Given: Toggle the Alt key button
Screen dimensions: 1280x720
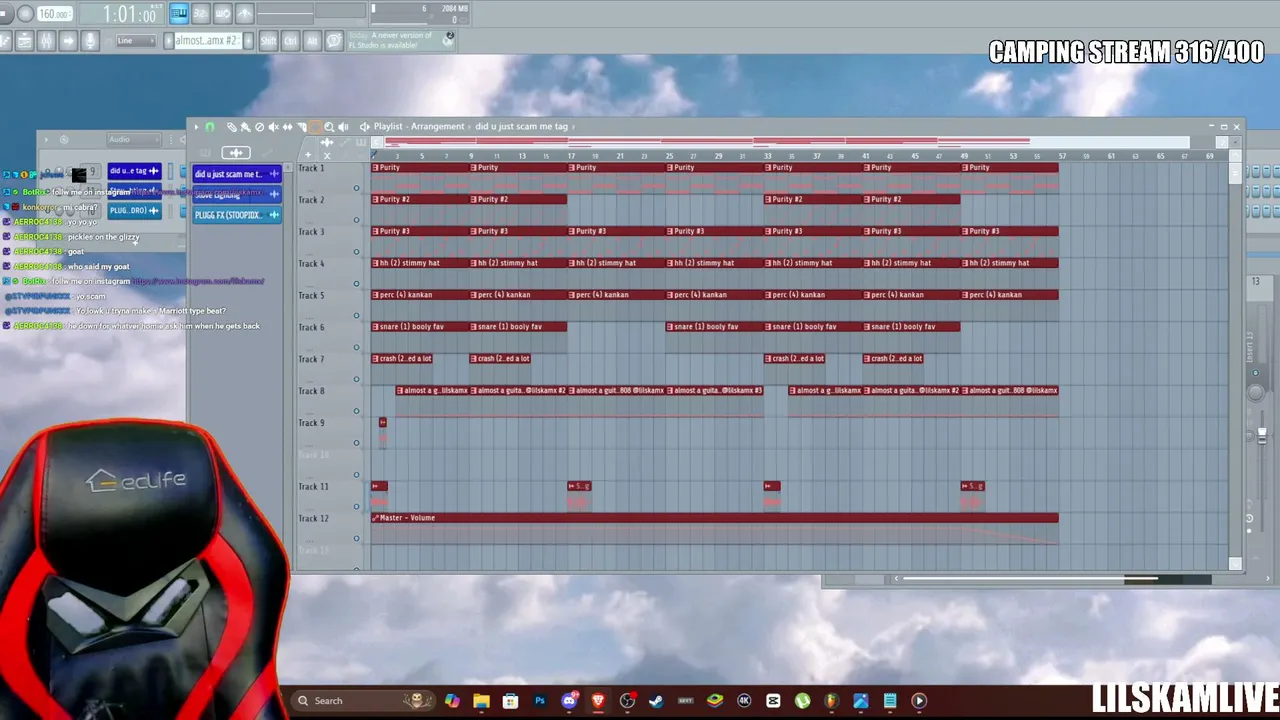Looking at the screenshot, I should coord(312,41).
